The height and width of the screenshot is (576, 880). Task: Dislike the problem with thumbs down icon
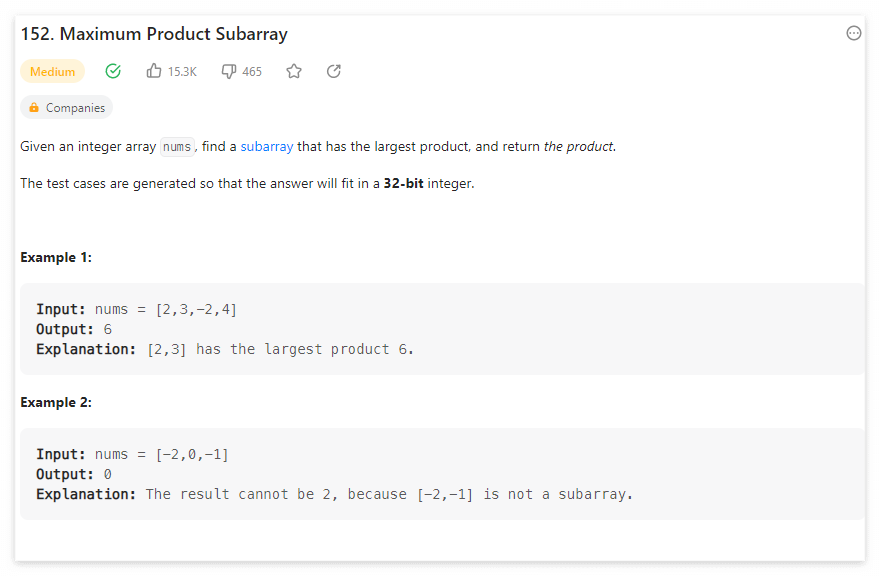tap(228, 71)
